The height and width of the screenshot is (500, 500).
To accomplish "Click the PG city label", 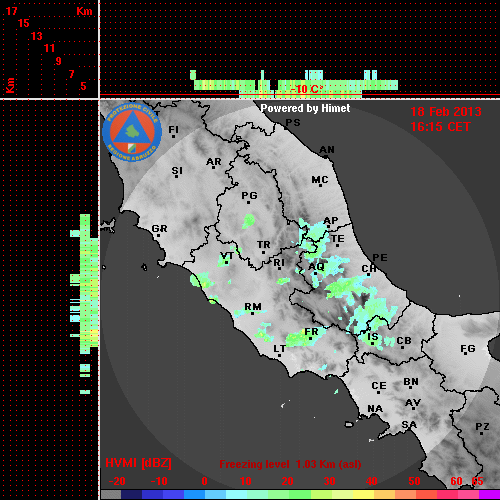I will (249, 195).
